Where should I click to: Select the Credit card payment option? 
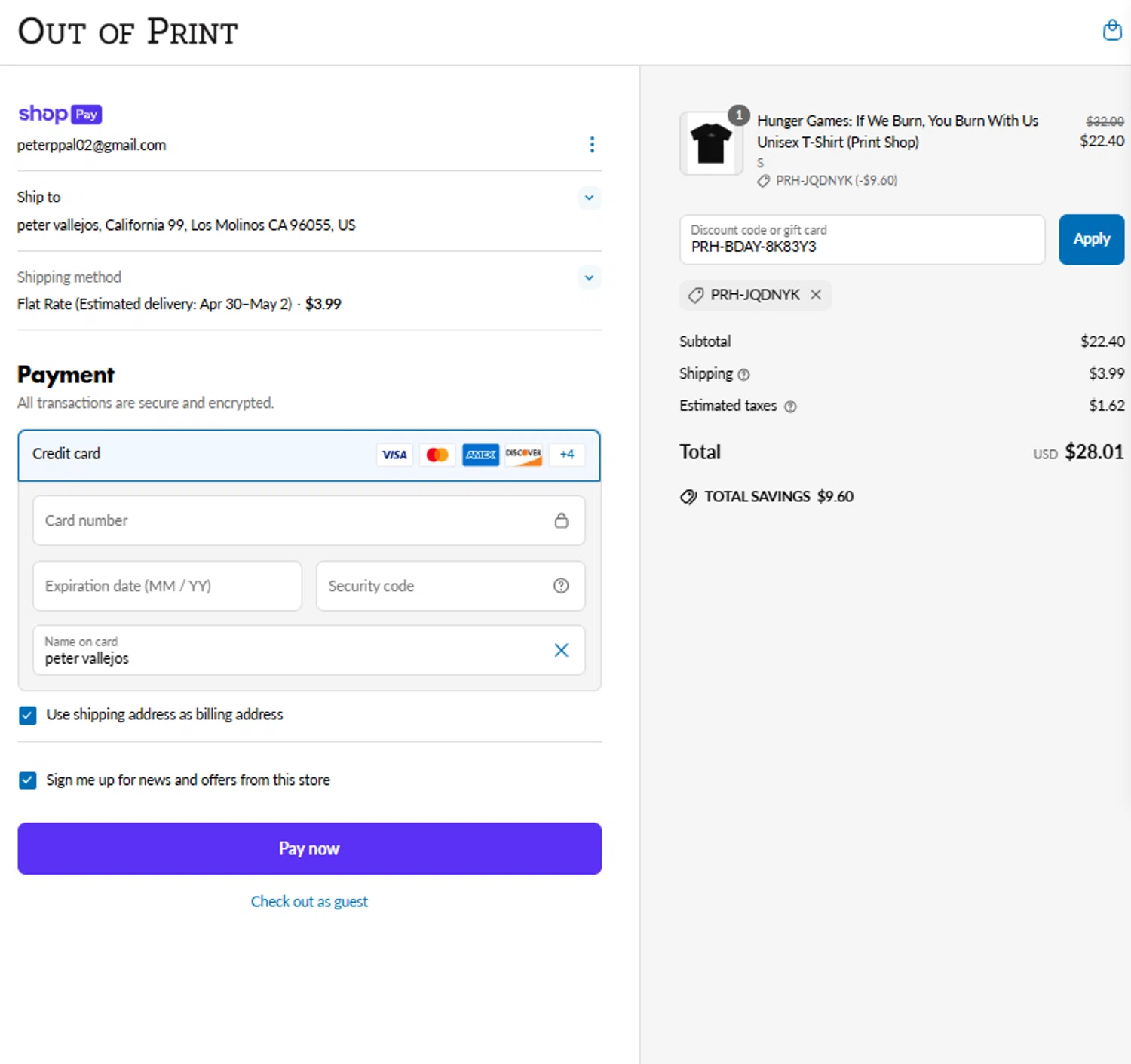309,455
